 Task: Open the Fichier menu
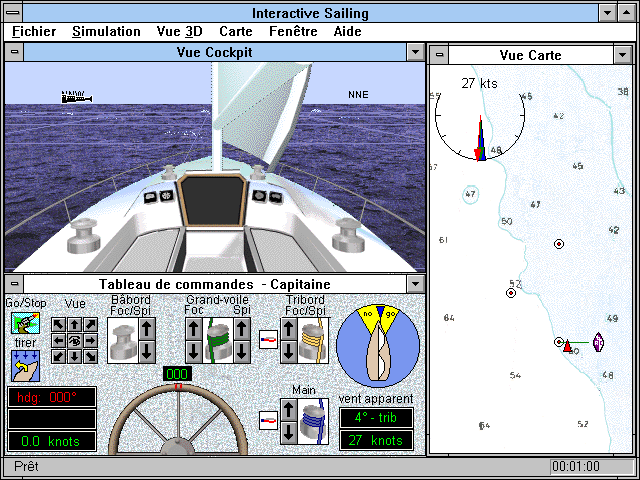click(34, 31)
